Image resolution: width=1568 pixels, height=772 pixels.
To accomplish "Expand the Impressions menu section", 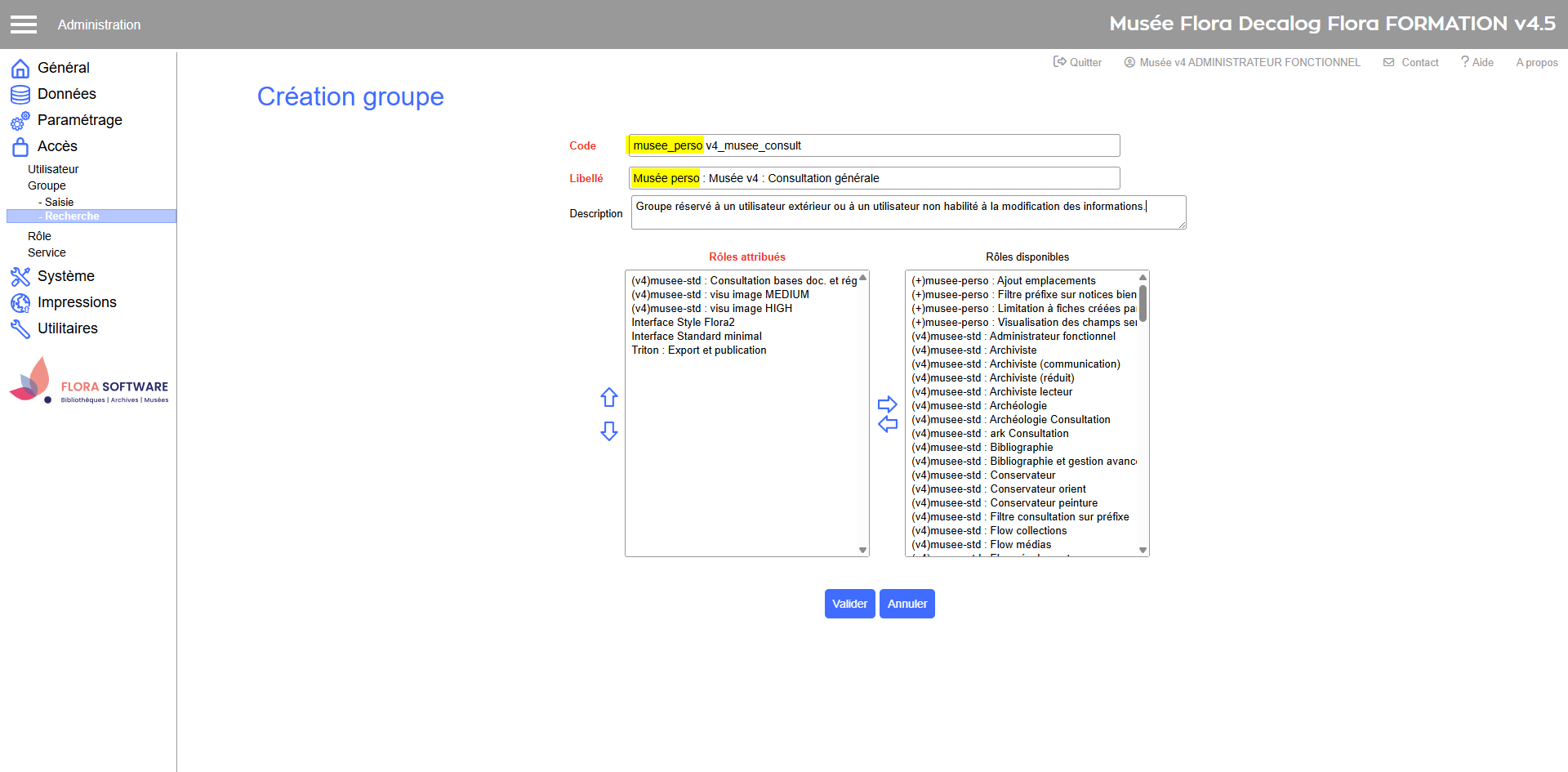I will 77,302.
